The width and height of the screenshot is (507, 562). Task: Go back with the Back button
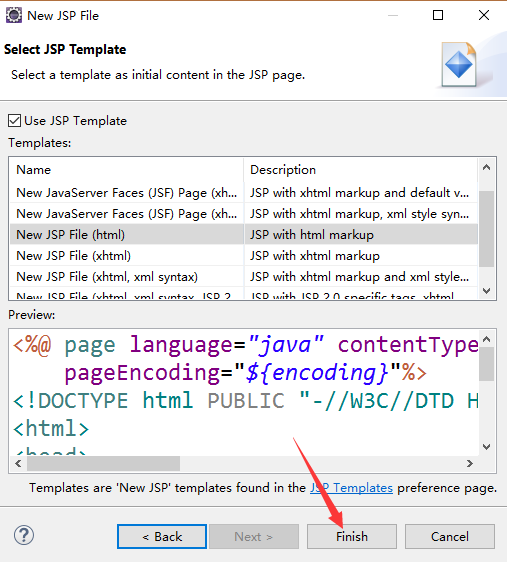pyautogui.click(x=162, y=537)
